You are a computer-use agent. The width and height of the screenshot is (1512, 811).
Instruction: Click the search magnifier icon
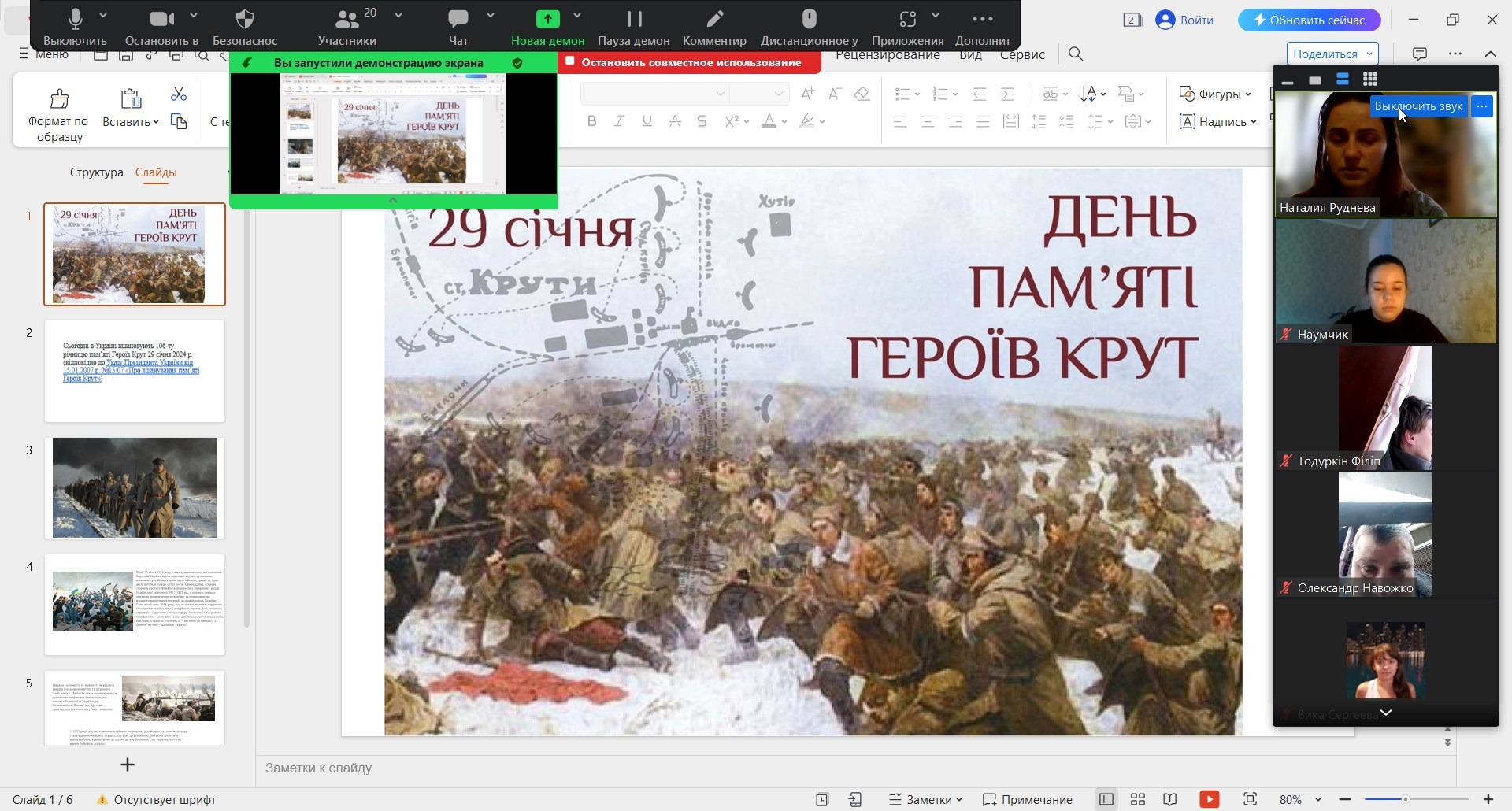pos(1076,54)
